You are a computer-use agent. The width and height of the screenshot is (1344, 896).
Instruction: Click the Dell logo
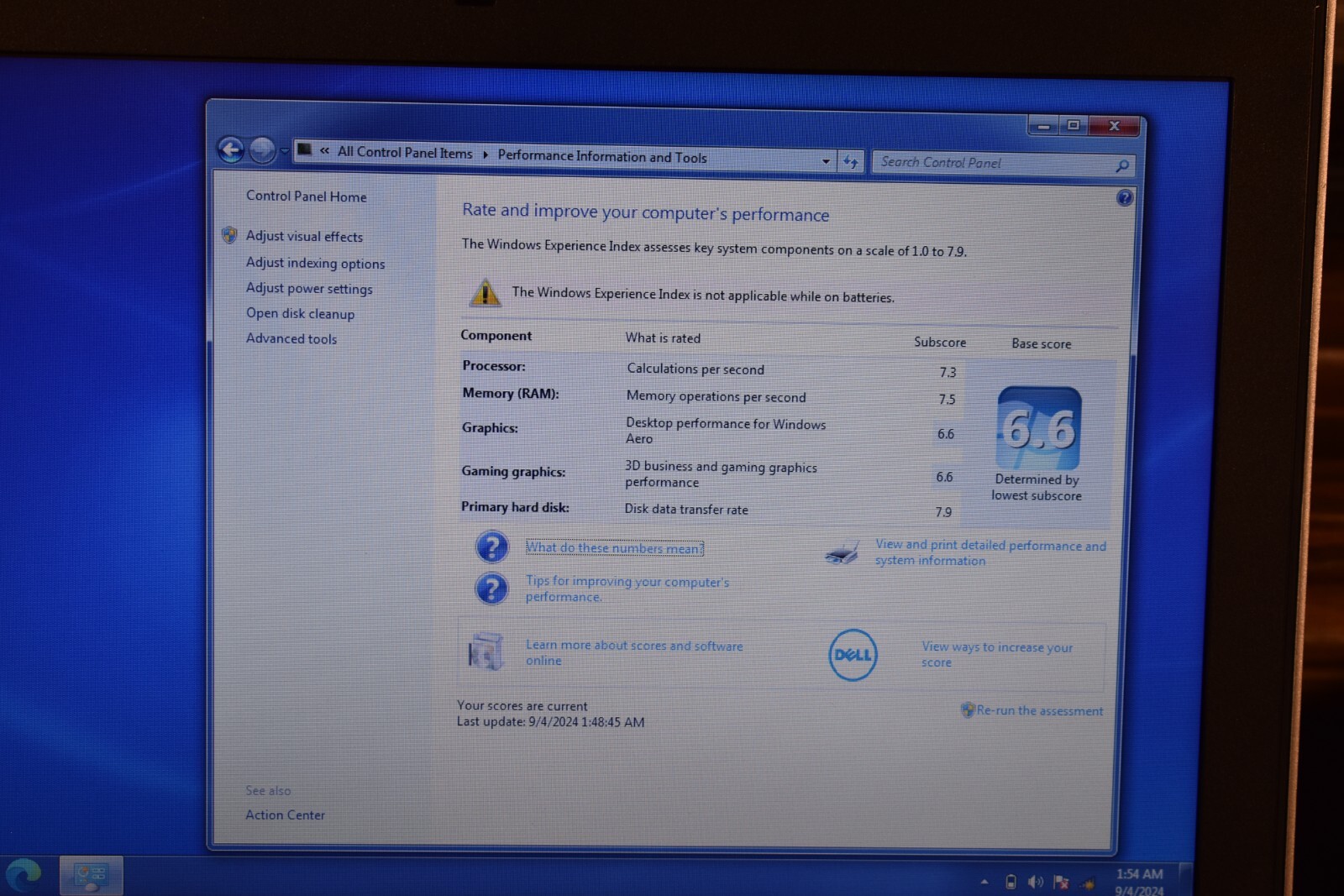[x=853, y=654]
